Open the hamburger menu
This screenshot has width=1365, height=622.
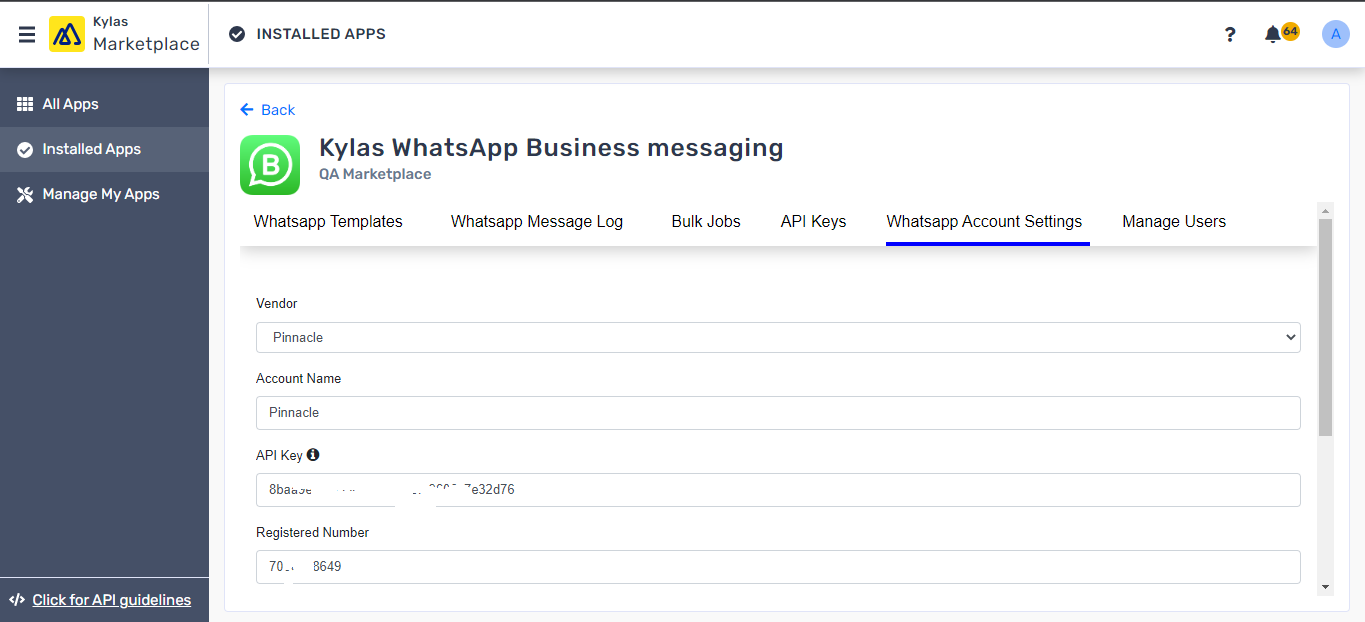coord(27,34)
